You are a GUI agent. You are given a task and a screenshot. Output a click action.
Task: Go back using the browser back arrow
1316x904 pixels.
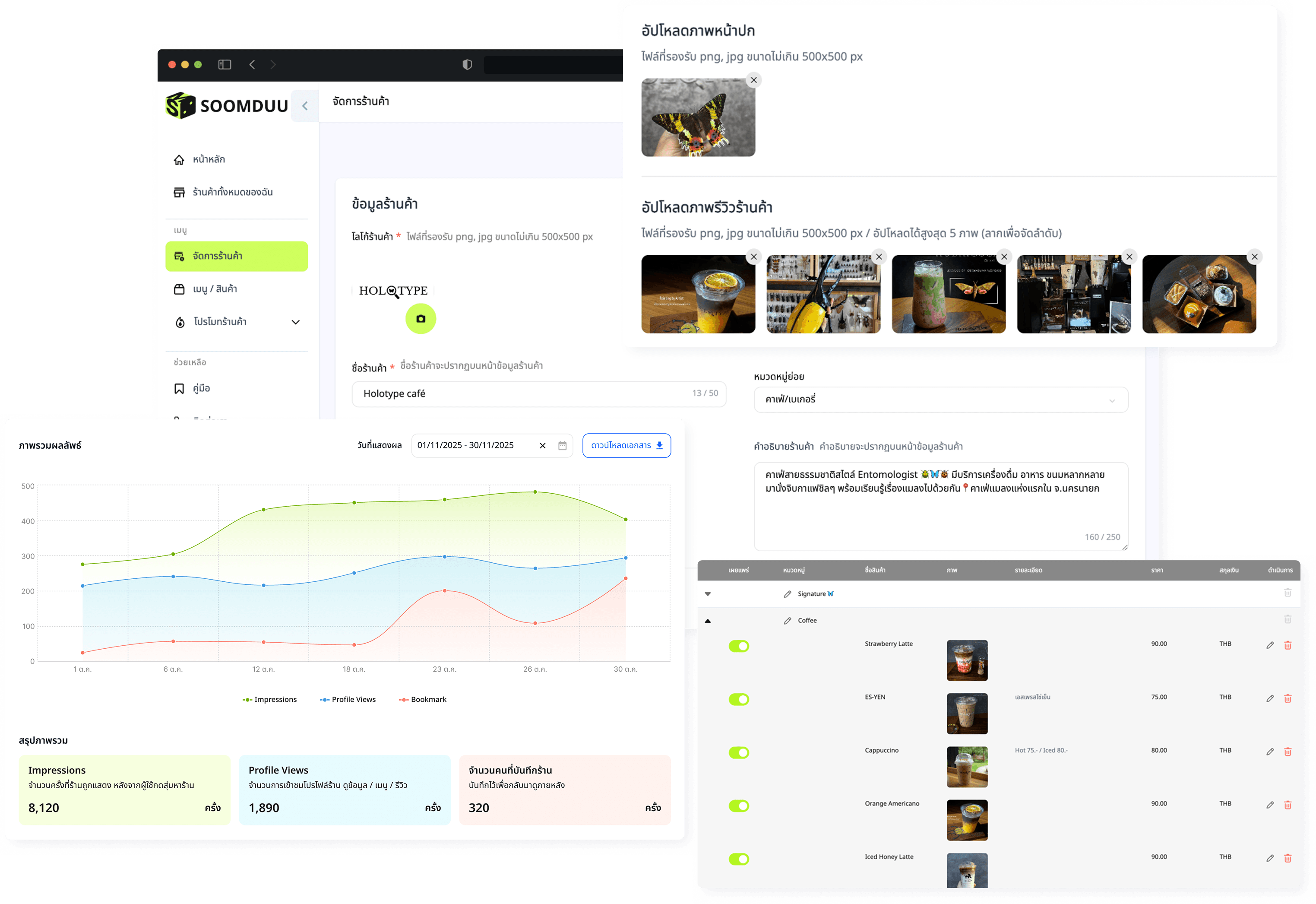click(252, 65)
